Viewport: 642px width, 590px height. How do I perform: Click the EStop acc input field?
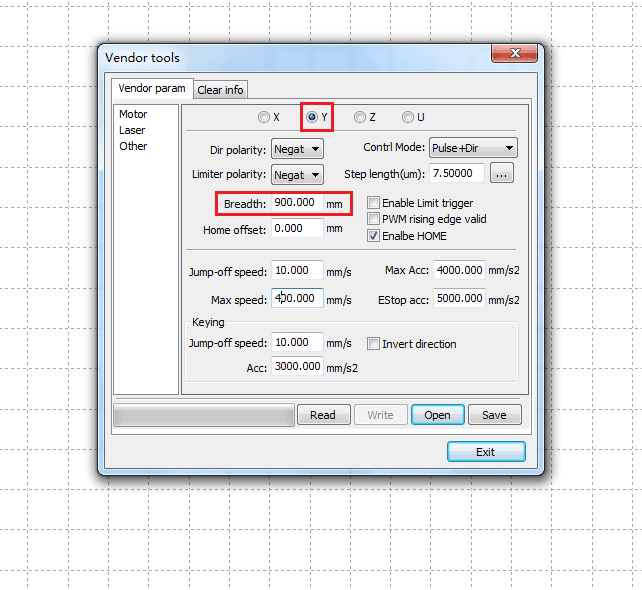[459, 298]
